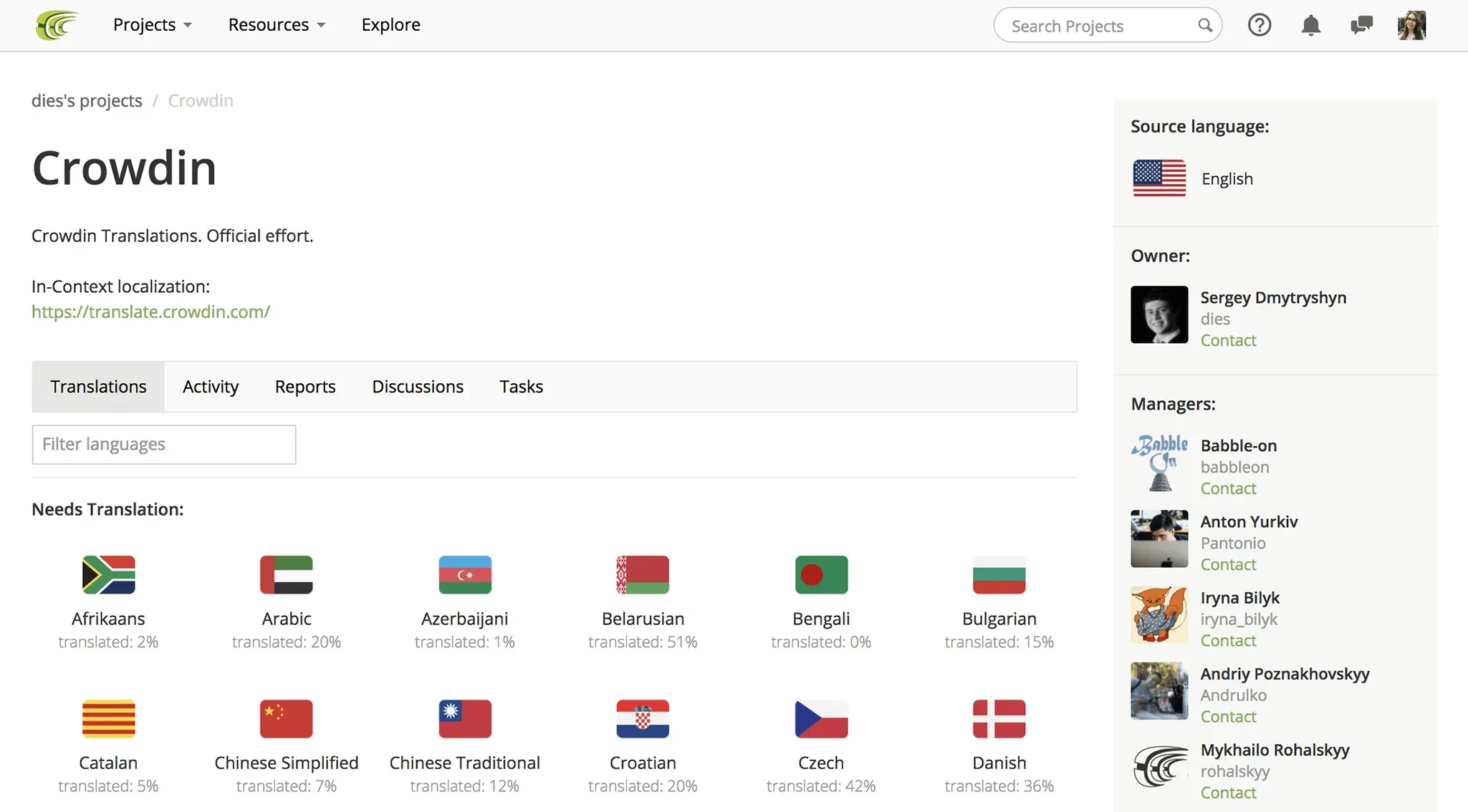Click 'translated: 0%' under Bengali
This screenshot has height=812, width=1468.
(821, 642)
